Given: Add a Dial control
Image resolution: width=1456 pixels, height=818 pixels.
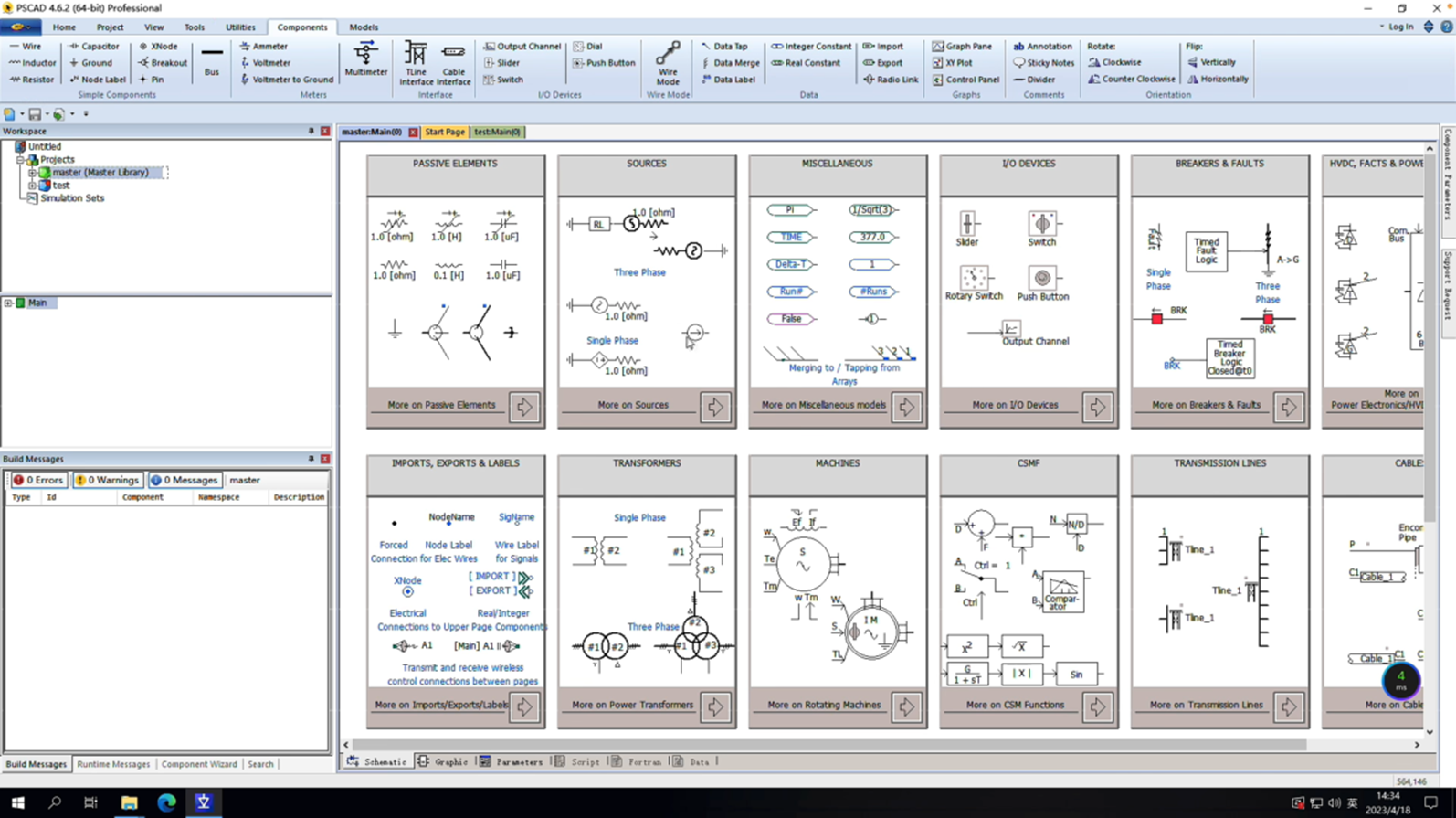Looking at the screenshot, I should pyautogui.click(x=587, y=46).
